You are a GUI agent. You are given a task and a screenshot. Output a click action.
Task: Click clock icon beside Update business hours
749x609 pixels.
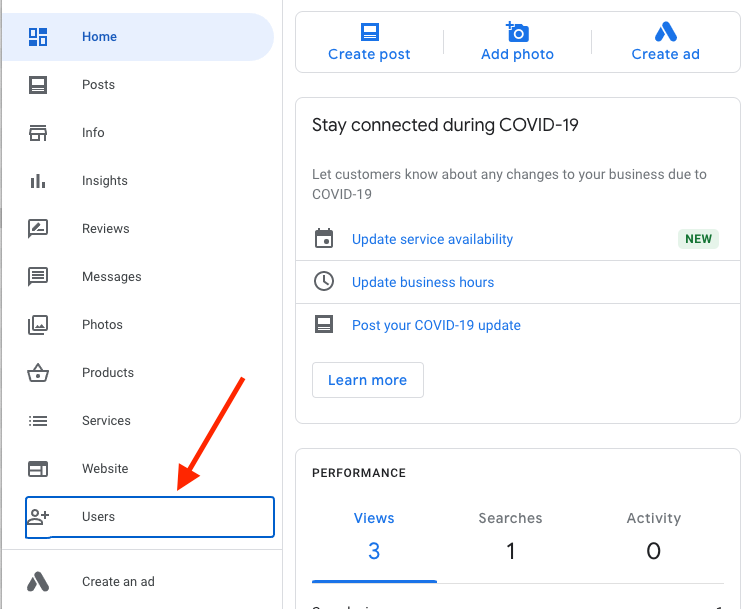pos(324,281)
